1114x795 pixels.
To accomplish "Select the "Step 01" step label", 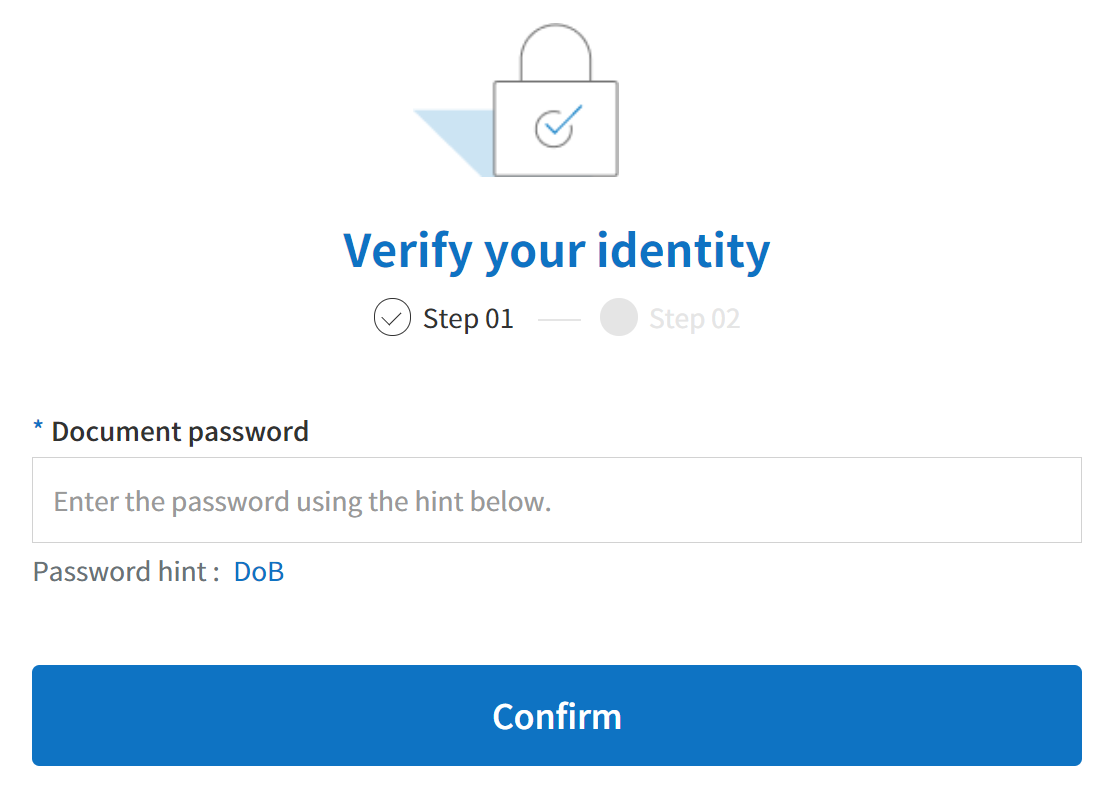I will pyautogui.click(x=468, y=319).
